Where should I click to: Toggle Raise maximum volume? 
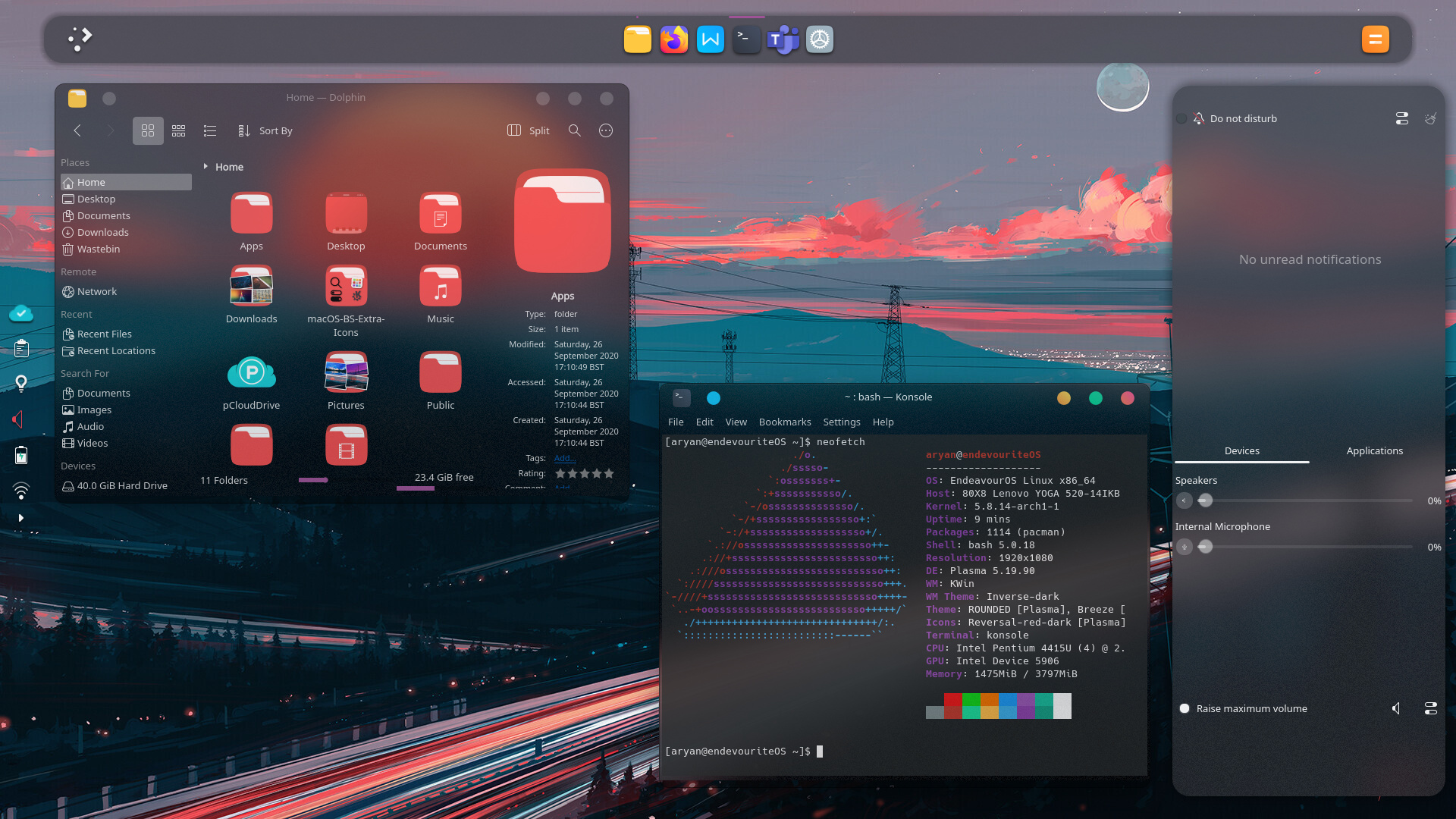click(x=1184, y=708)
